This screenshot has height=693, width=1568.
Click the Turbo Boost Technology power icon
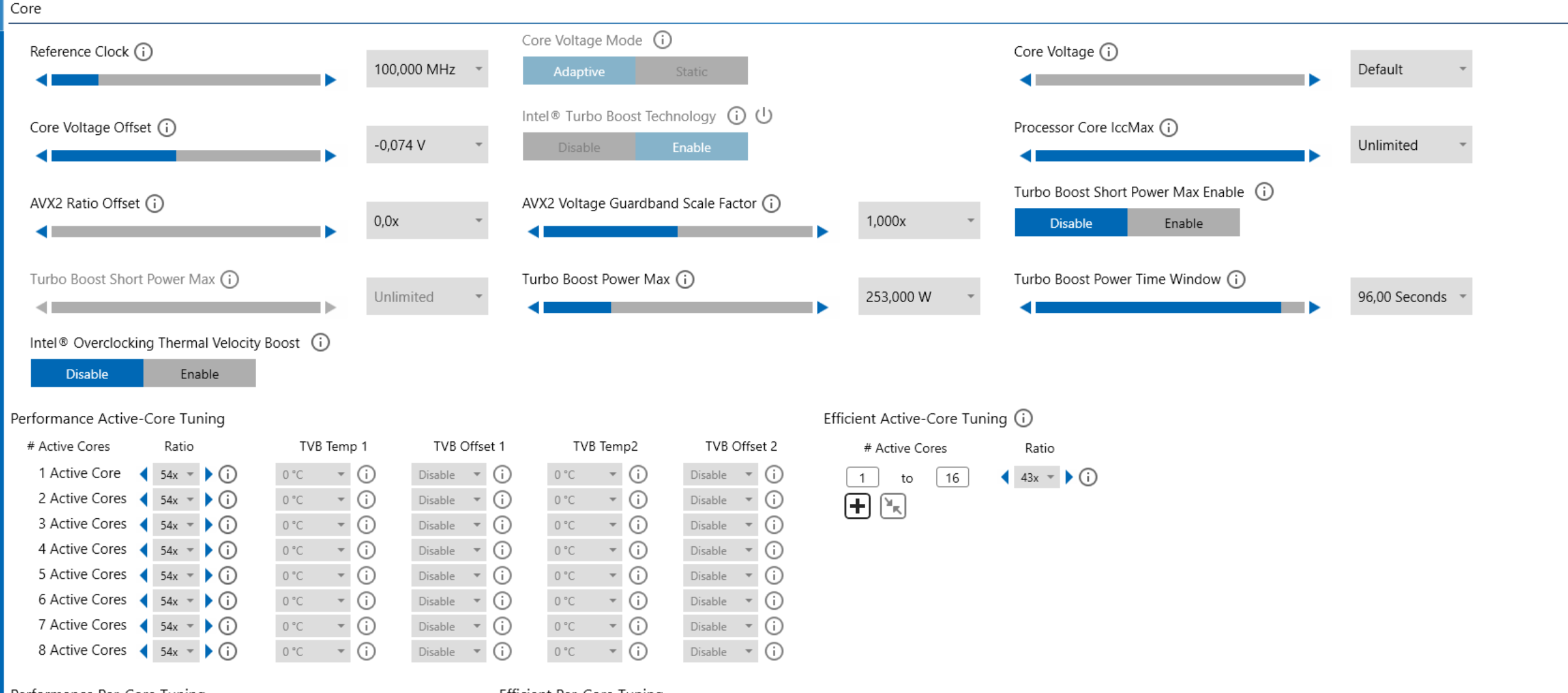coord(763,115)
